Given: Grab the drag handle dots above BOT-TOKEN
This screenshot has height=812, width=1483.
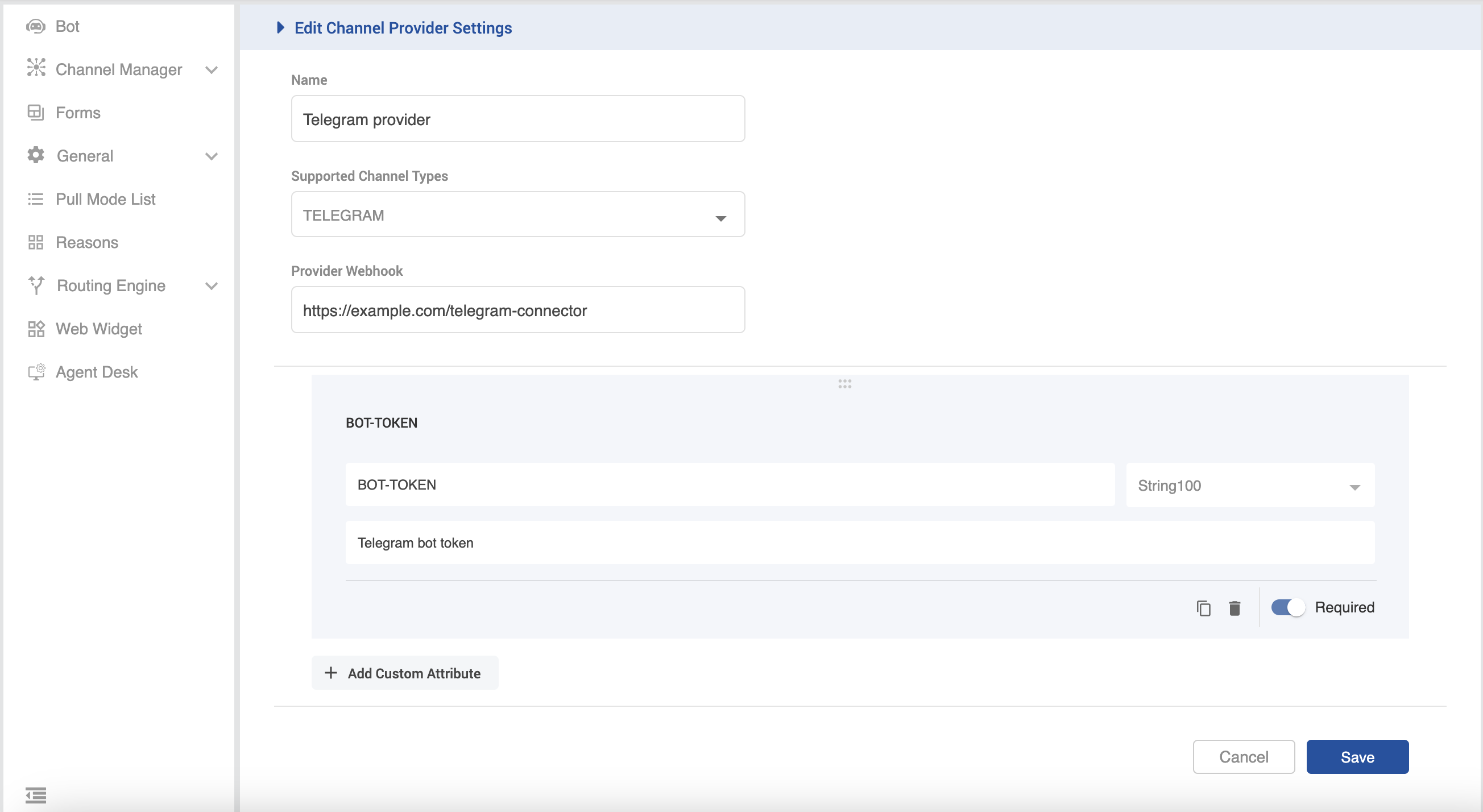Looking at the screenshot, I should (x=844, y=384).
